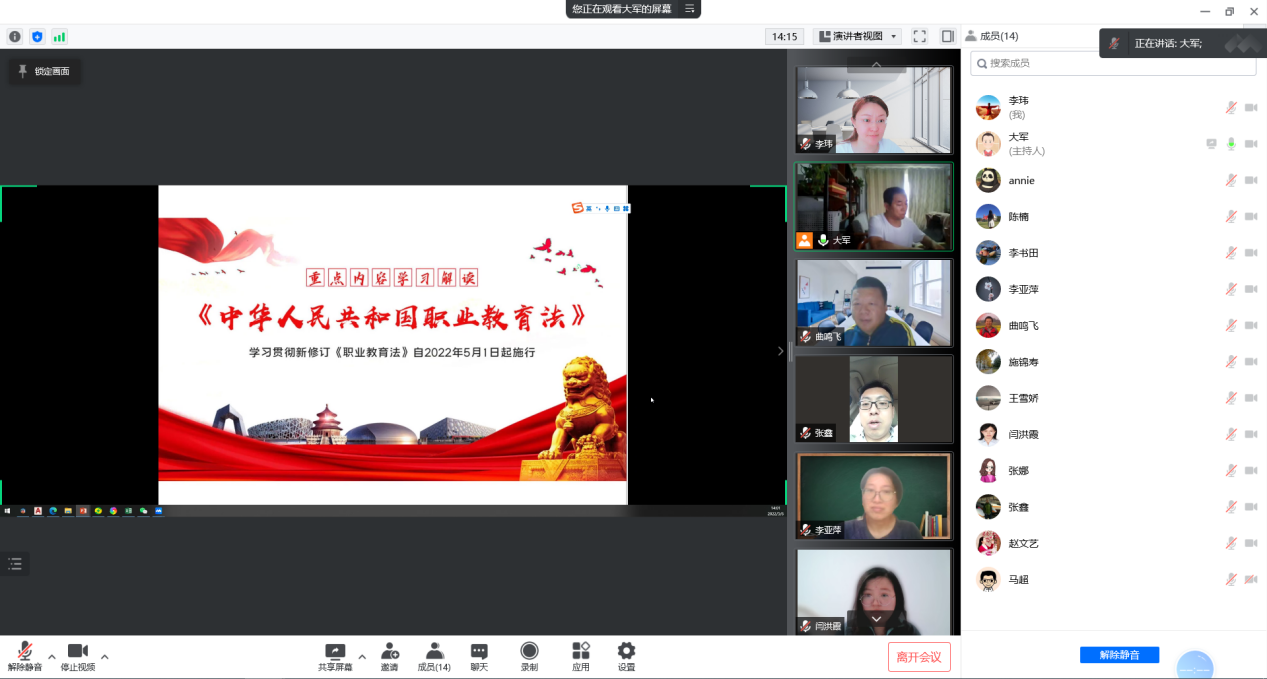The image size is (1267, 679).
Task: Check the green network signal icon
Action: [59, 37]
